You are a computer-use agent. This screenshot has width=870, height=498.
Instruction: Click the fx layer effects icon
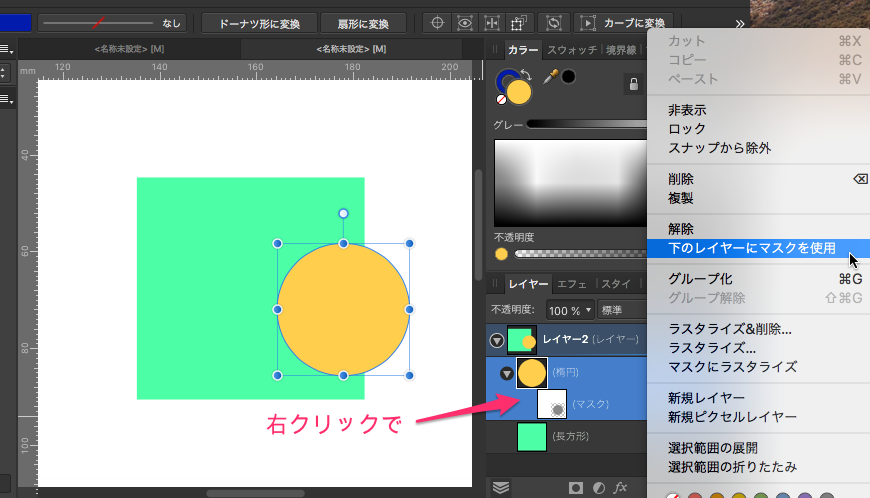click(621, 488)
